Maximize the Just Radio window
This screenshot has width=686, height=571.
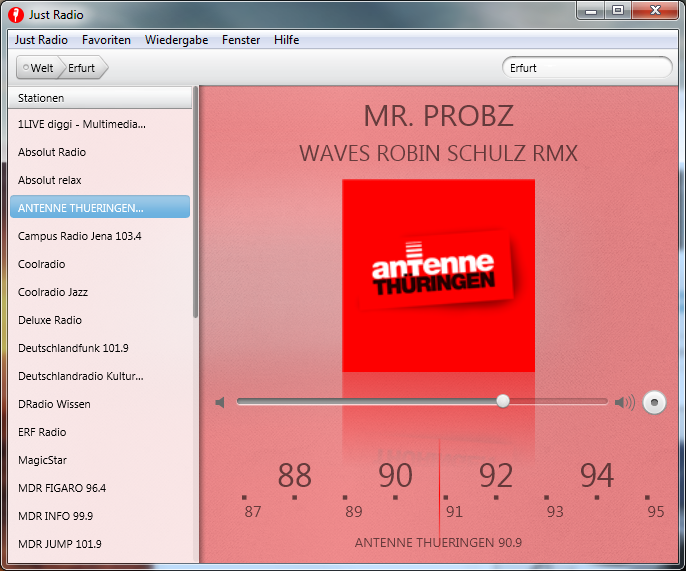pyautogui.click(x=618, y=11)
